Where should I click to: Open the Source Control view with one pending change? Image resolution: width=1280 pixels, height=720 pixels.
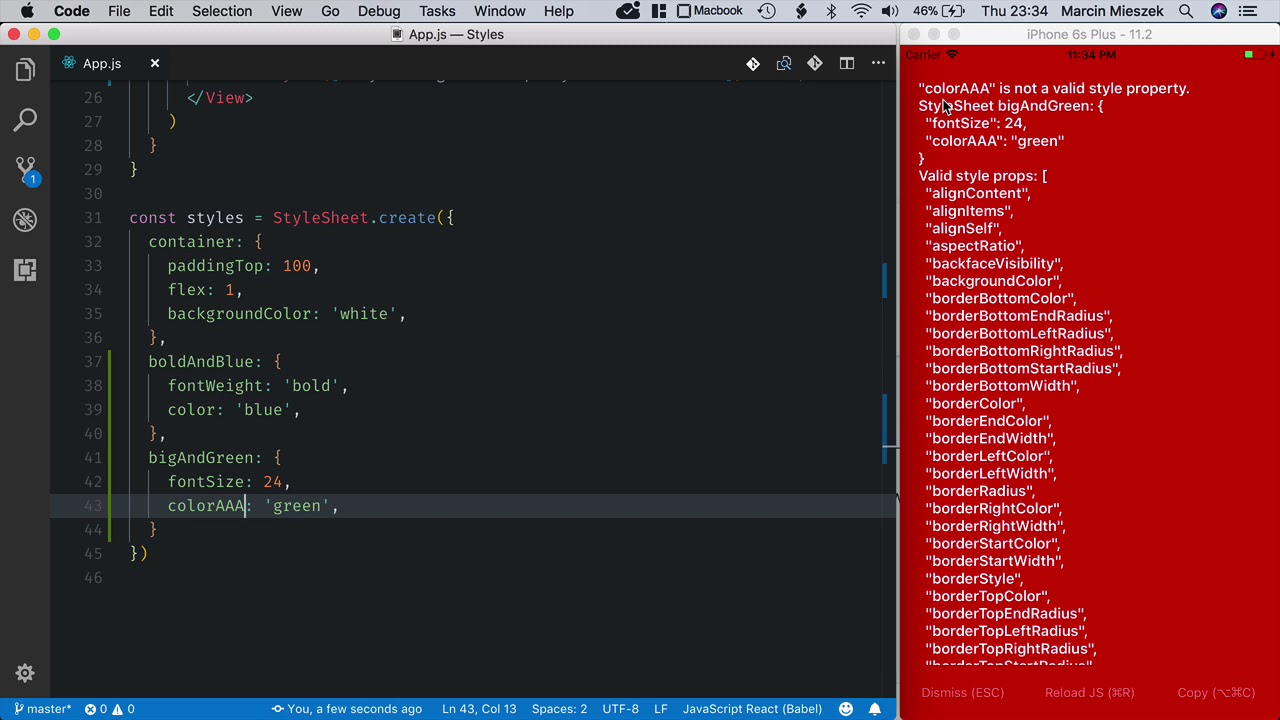coord(25,170)
